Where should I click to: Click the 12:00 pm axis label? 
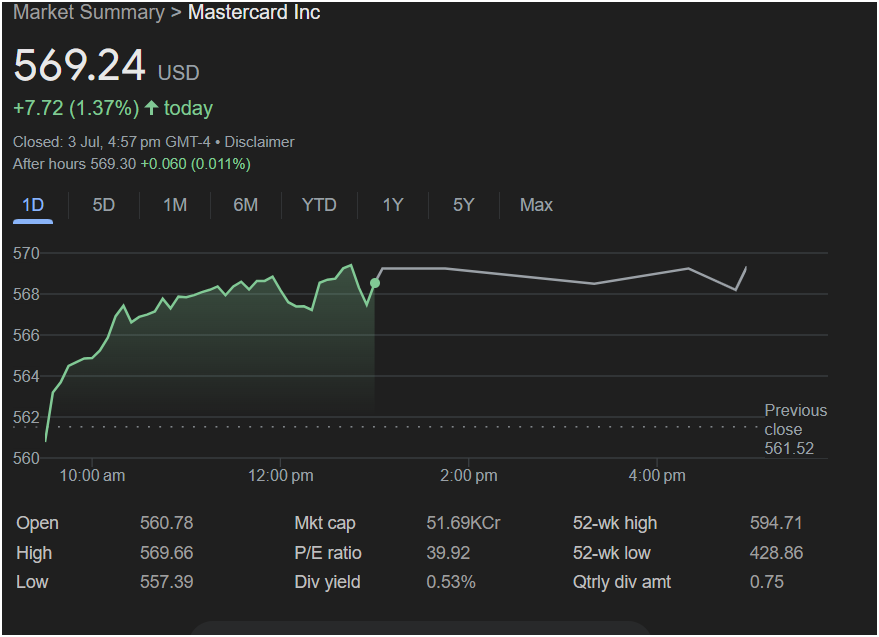(x=280, y=476)
